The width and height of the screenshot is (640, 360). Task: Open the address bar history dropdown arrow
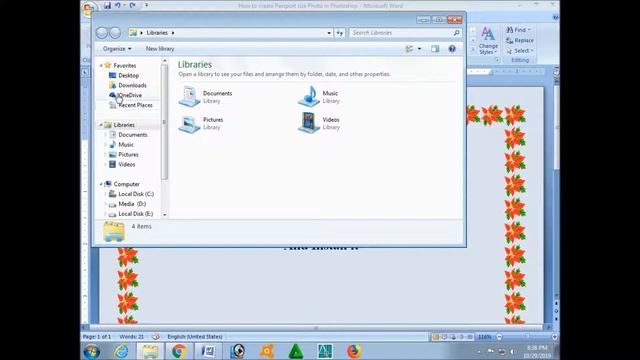click(x=329, y=33)
